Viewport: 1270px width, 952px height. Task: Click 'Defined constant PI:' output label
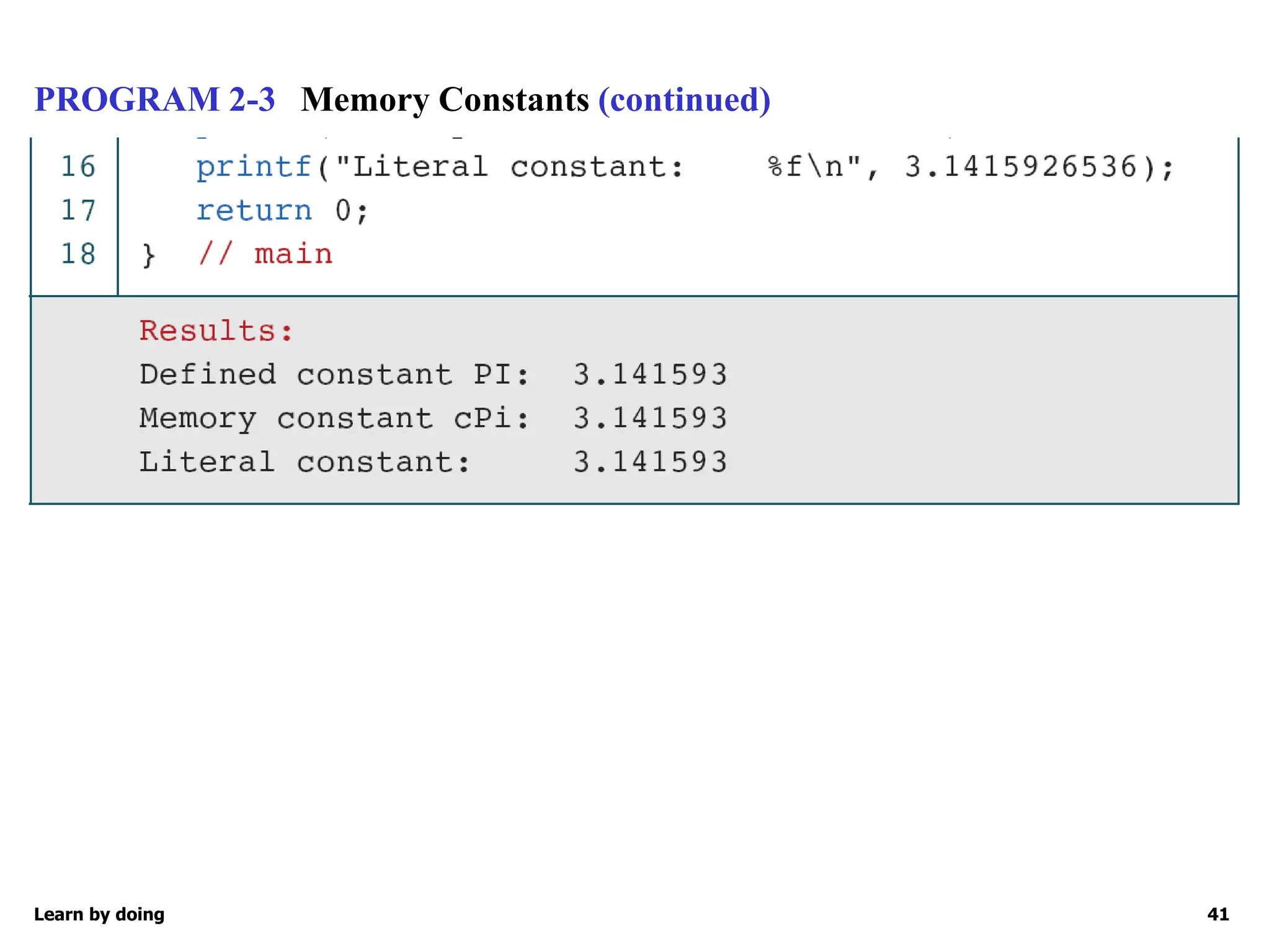(334, 374)
